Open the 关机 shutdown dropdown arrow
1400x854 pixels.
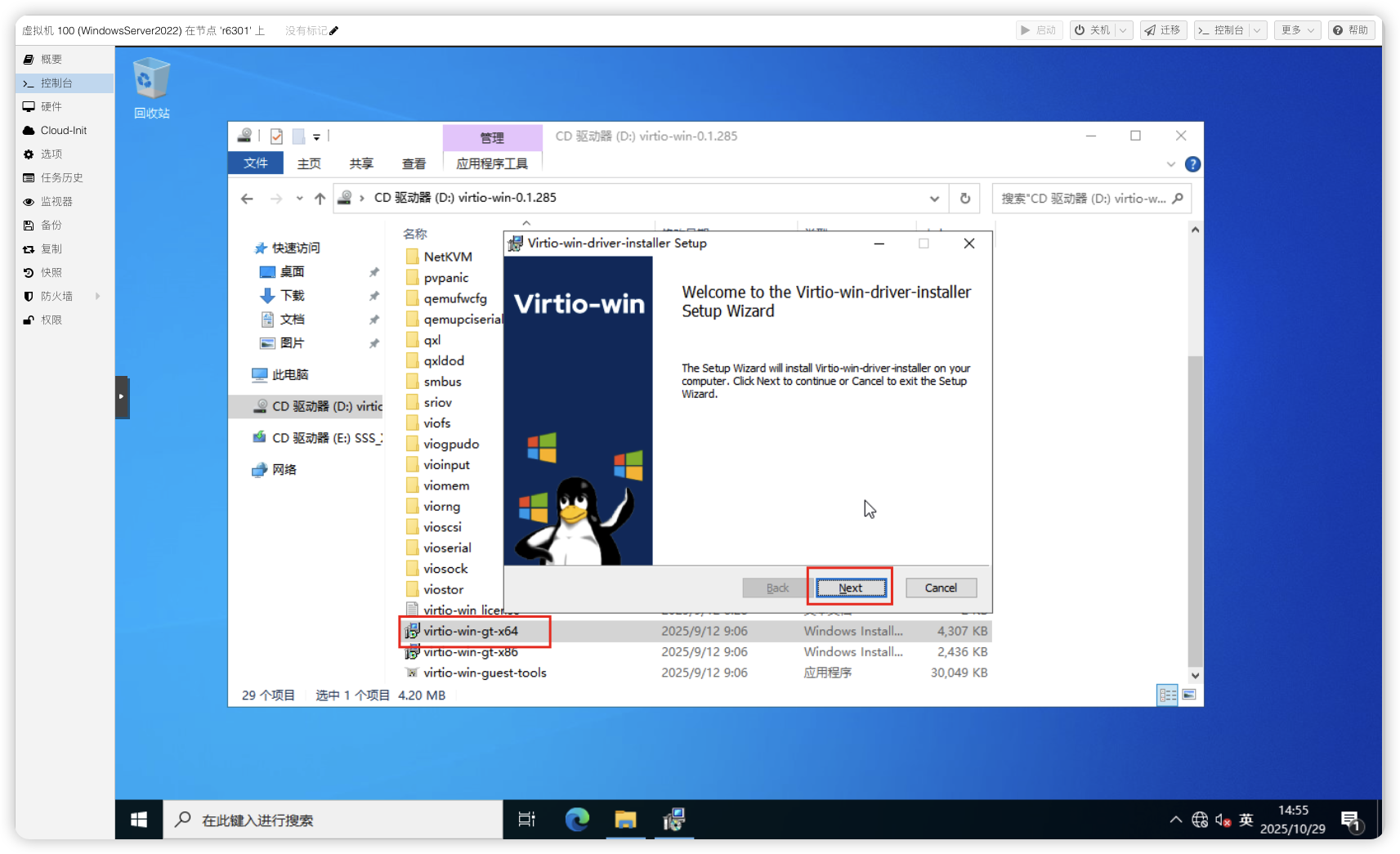(1123, 30)
